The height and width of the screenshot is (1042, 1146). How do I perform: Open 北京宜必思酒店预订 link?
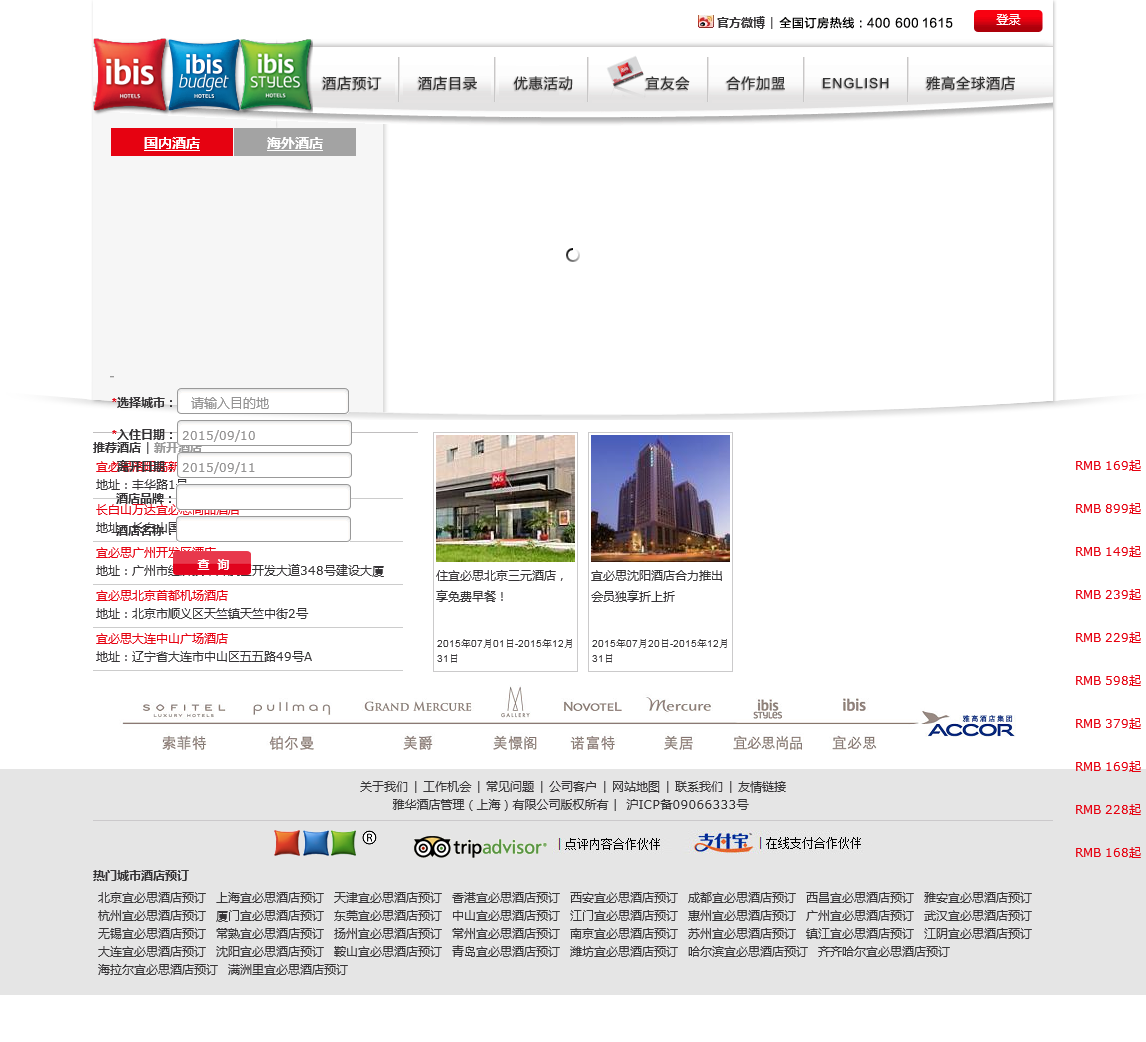click(x=152, y=898)
